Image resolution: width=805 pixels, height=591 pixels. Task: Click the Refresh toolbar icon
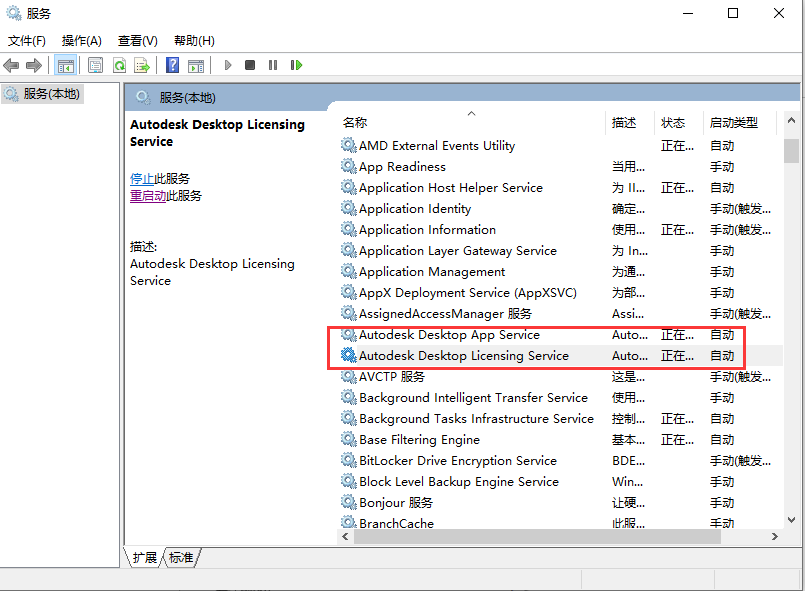pyautogui.click(x=119, y=66)
